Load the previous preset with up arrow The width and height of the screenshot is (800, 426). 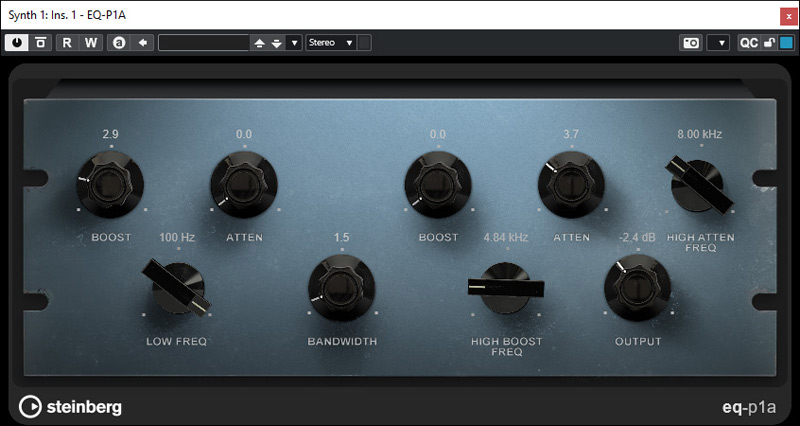(259, 43)
